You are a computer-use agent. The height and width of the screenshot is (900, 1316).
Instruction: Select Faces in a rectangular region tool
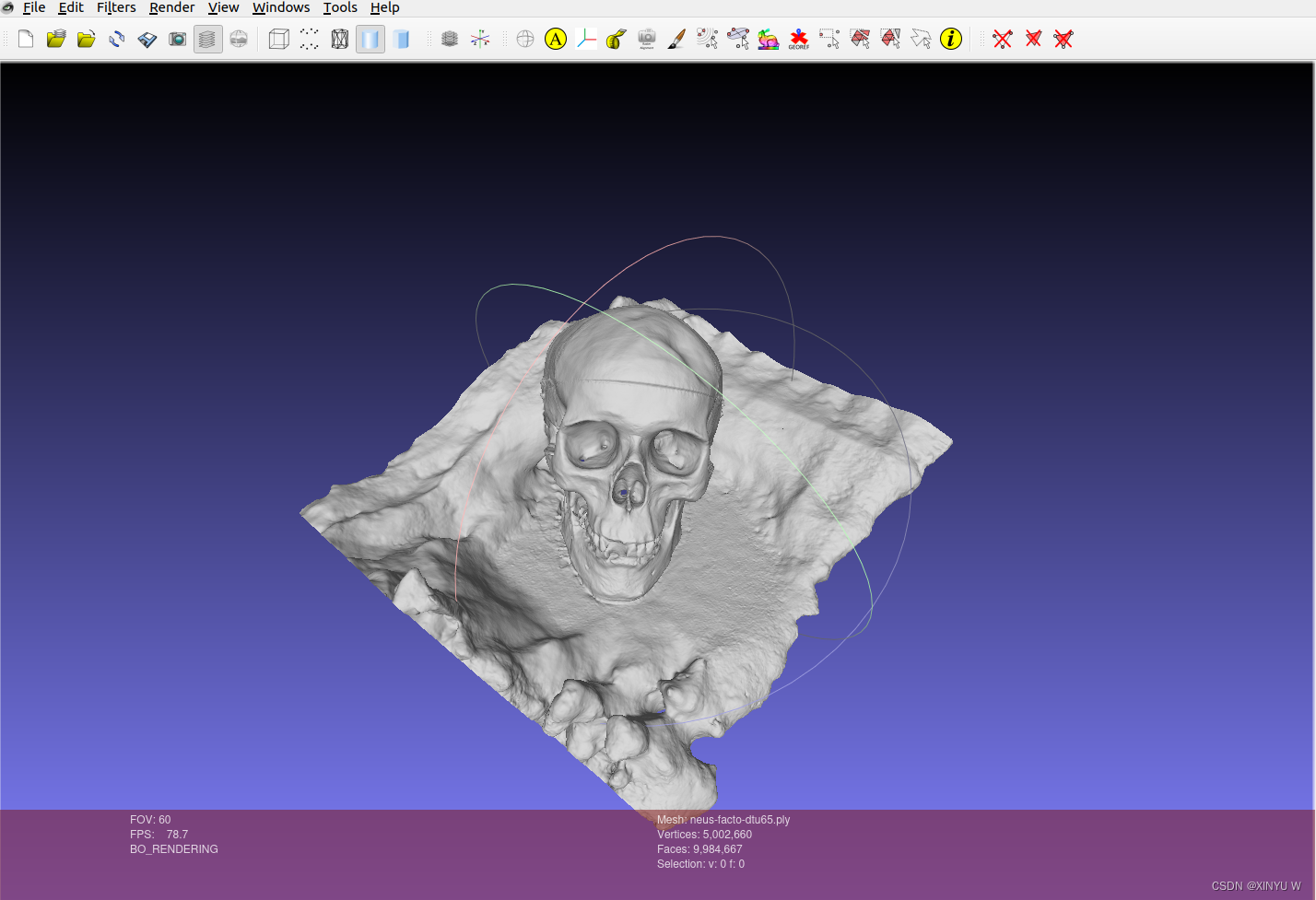click(x=860, y=39)
